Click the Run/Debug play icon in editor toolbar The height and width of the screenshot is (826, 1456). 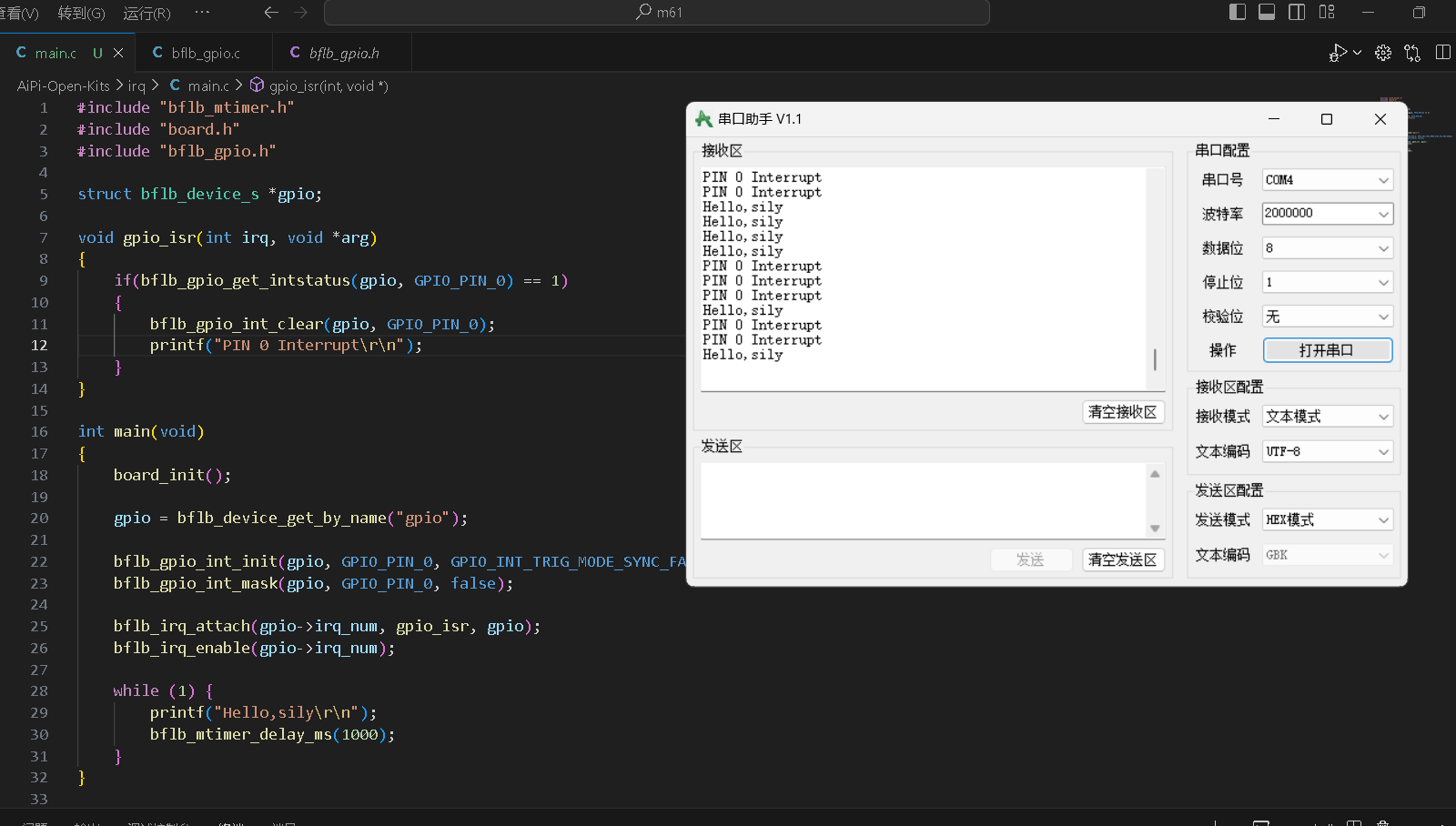pos(1338,53)
